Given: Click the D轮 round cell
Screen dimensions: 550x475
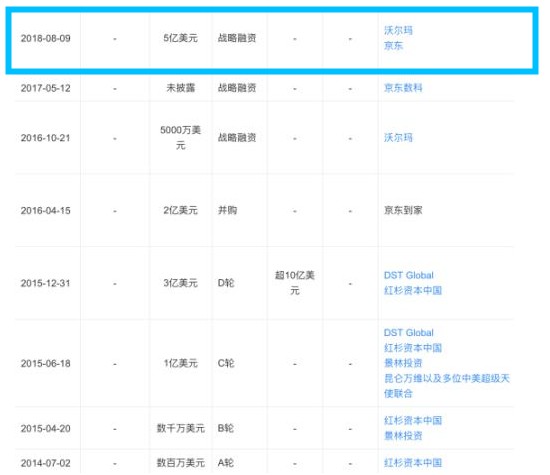Looking at the screenshot, I should pos(226,283).
